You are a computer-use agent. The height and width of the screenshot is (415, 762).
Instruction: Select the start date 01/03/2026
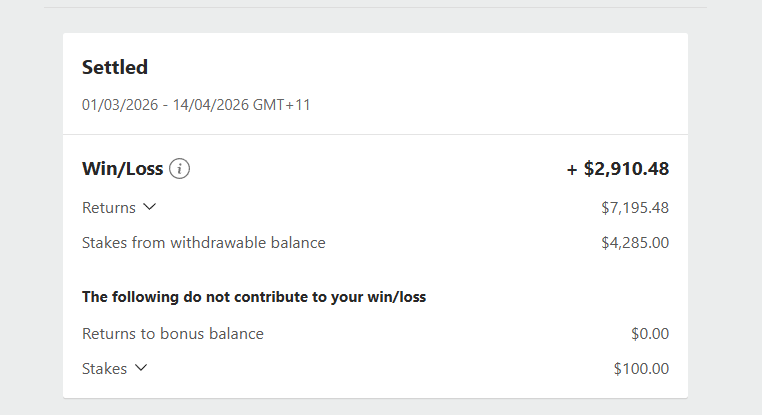[x=120, y=104]
